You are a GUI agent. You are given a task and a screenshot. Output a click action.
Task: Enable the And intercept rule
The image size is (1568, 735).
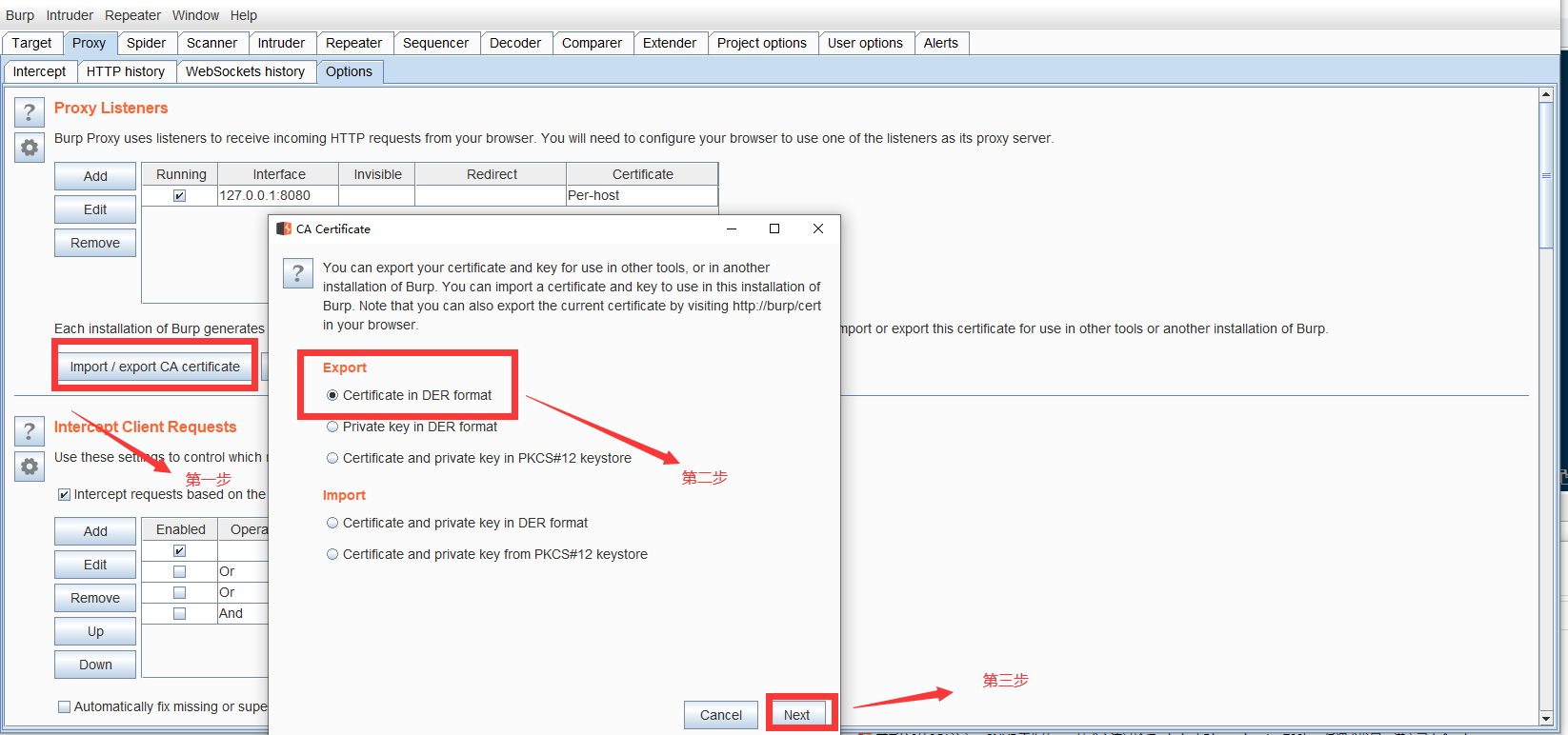pos(179,613)
